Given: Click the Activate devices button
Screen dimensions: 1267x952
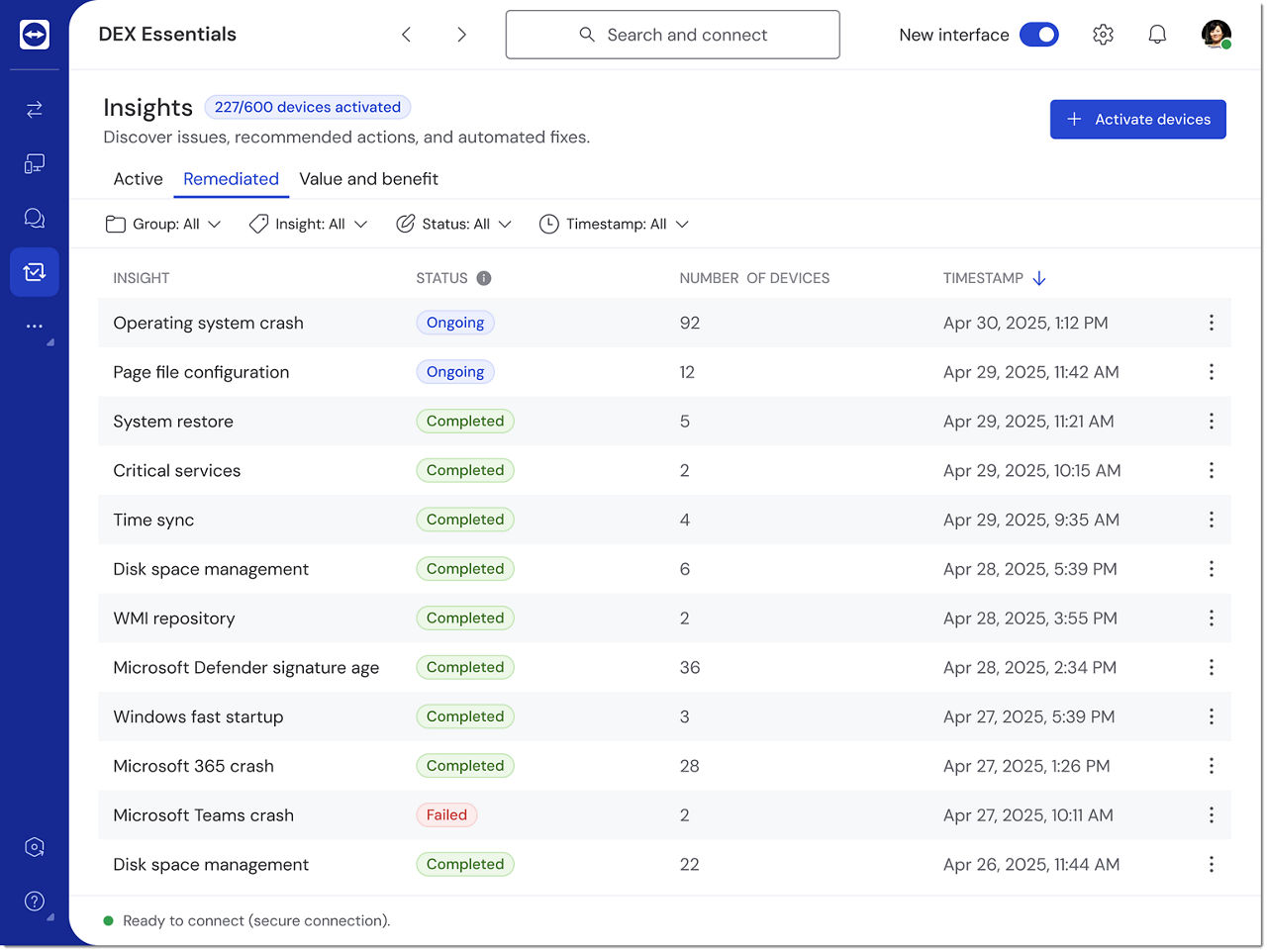Looking at the screenshot, I should click(x=1137, y=120).
